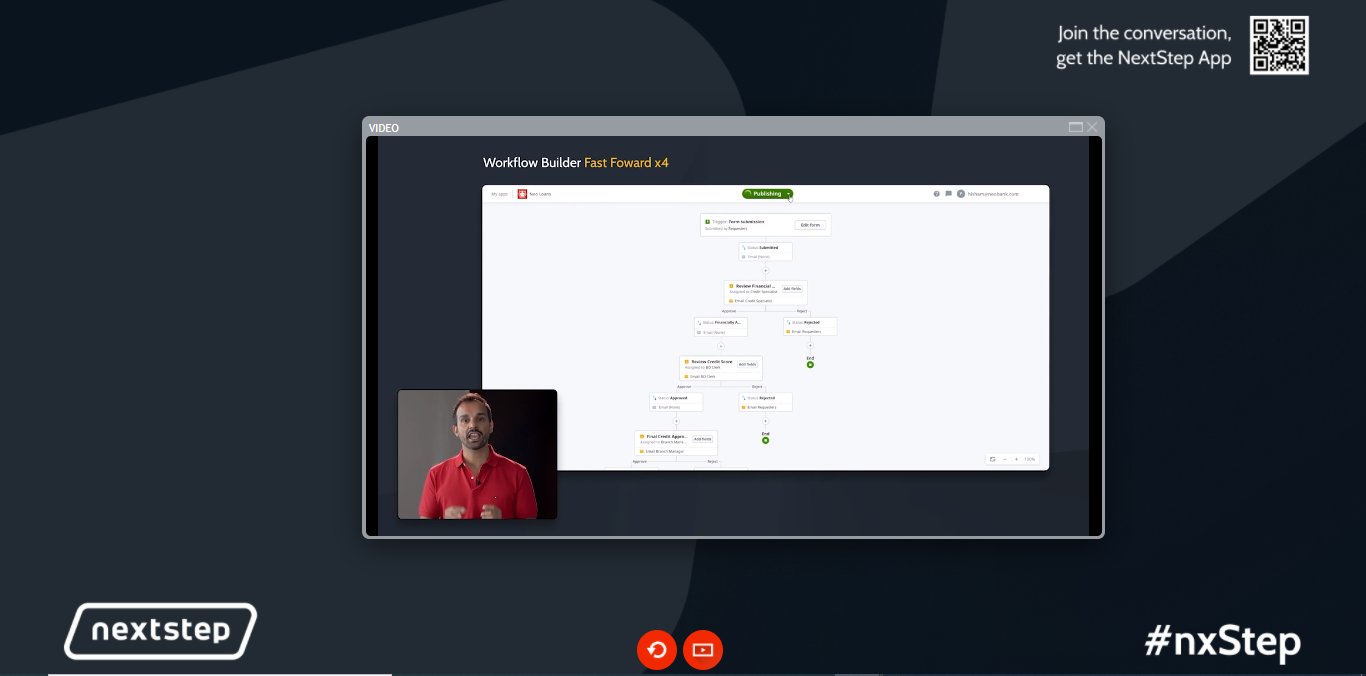The width and height of the screenshot is (1366, 676).
Task: Expand the plus connector above Final Credit Approval
Action: 676,420
